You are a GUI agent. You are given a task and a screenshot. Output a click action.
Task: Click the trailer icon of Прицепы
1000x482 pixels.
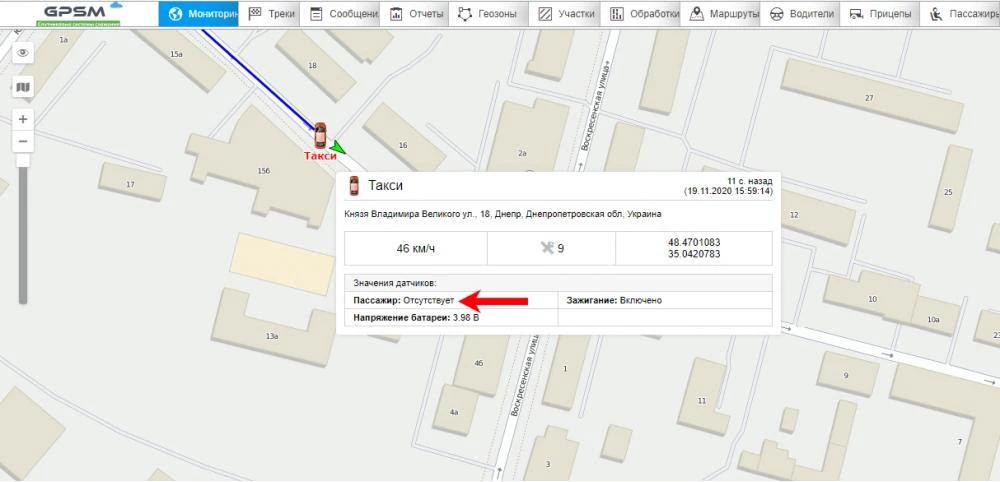point(857,14)
